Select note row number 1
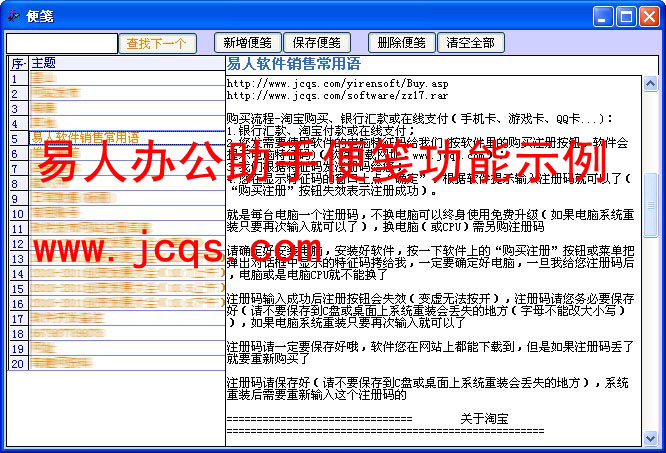The width and height of the screenshot is (666, 453). pyautogui.click(x=117, y=79)
